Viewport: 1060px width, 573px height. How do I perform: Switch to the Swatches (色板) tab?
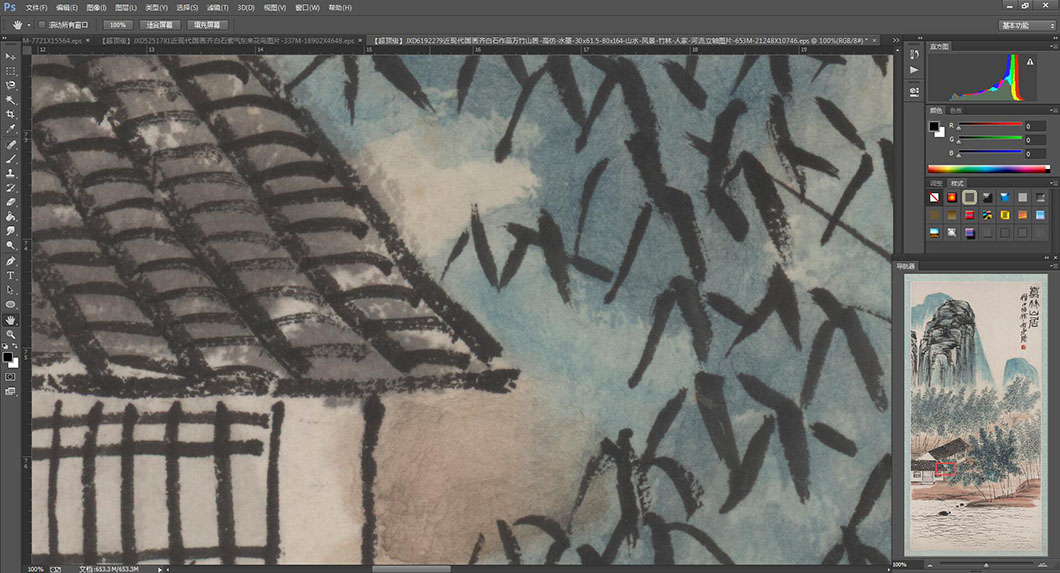(x=956, y=110)
